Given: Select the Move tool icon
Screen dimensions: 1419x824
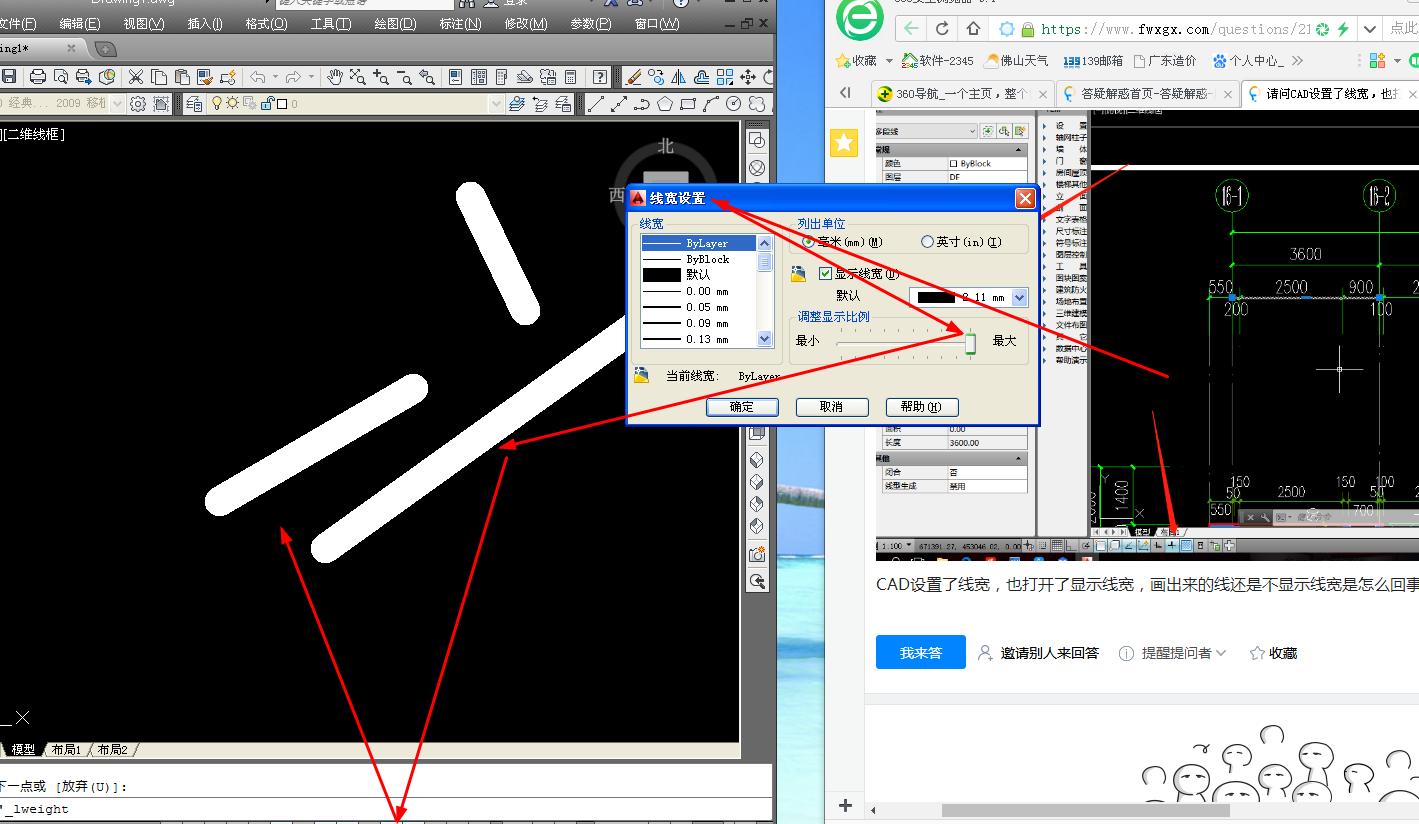Looking at the screenshot, I should click(x=748, y=77).
